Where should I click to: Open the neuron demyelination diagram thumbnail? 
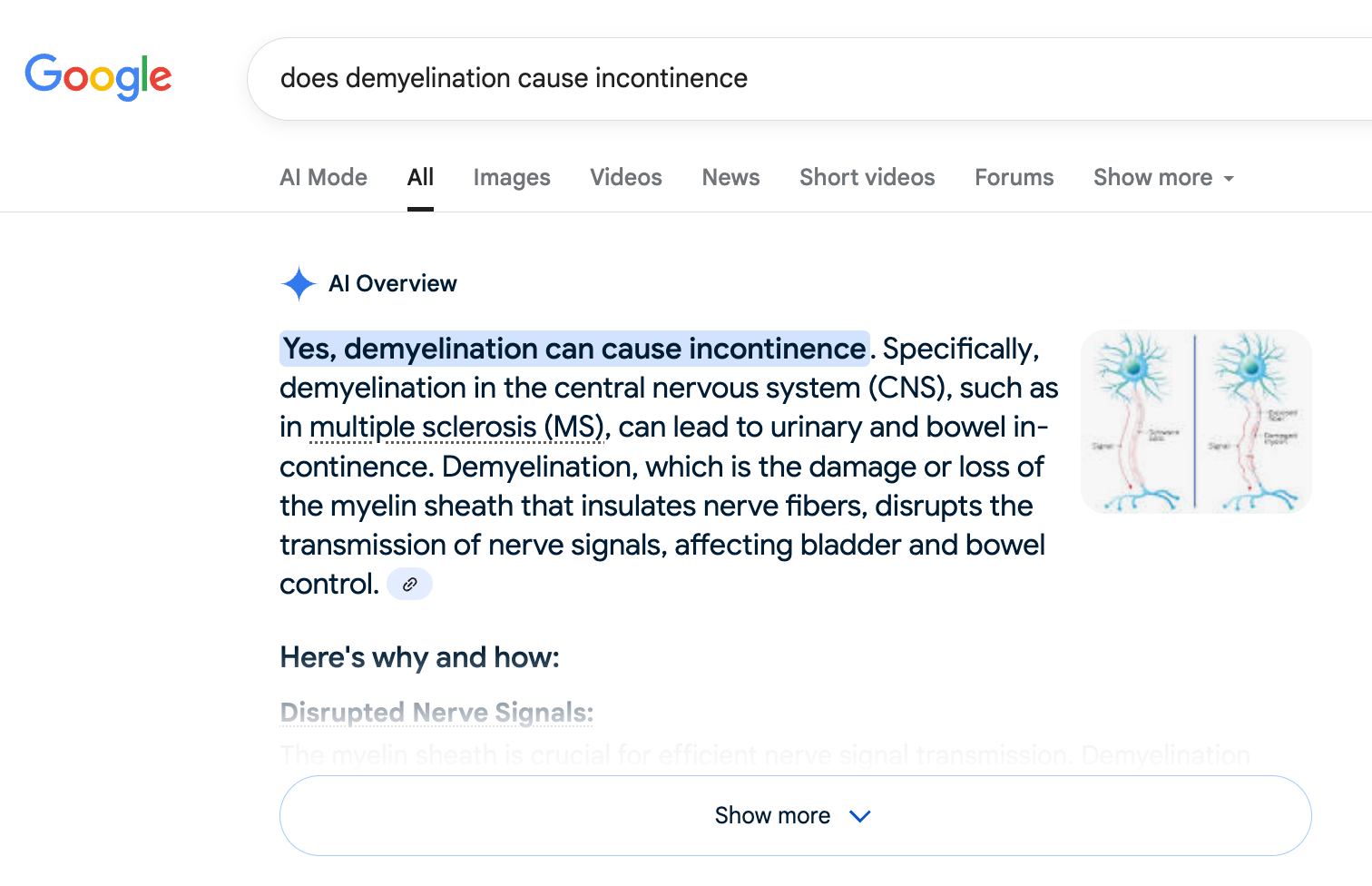click(x=1196, y=422)
